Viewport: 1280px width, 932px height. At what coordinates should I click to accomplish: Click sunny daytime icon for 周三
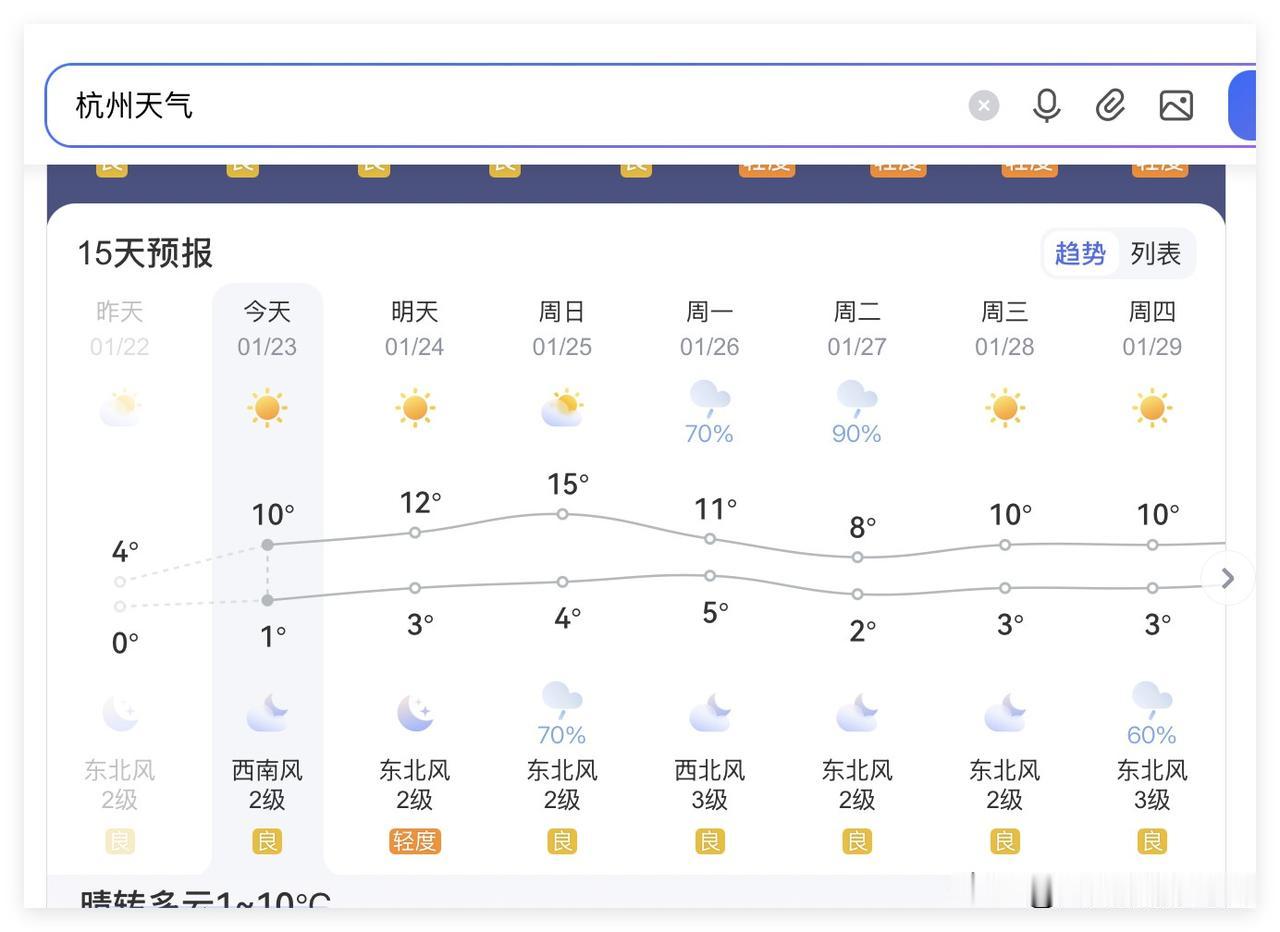point(1005,408)
